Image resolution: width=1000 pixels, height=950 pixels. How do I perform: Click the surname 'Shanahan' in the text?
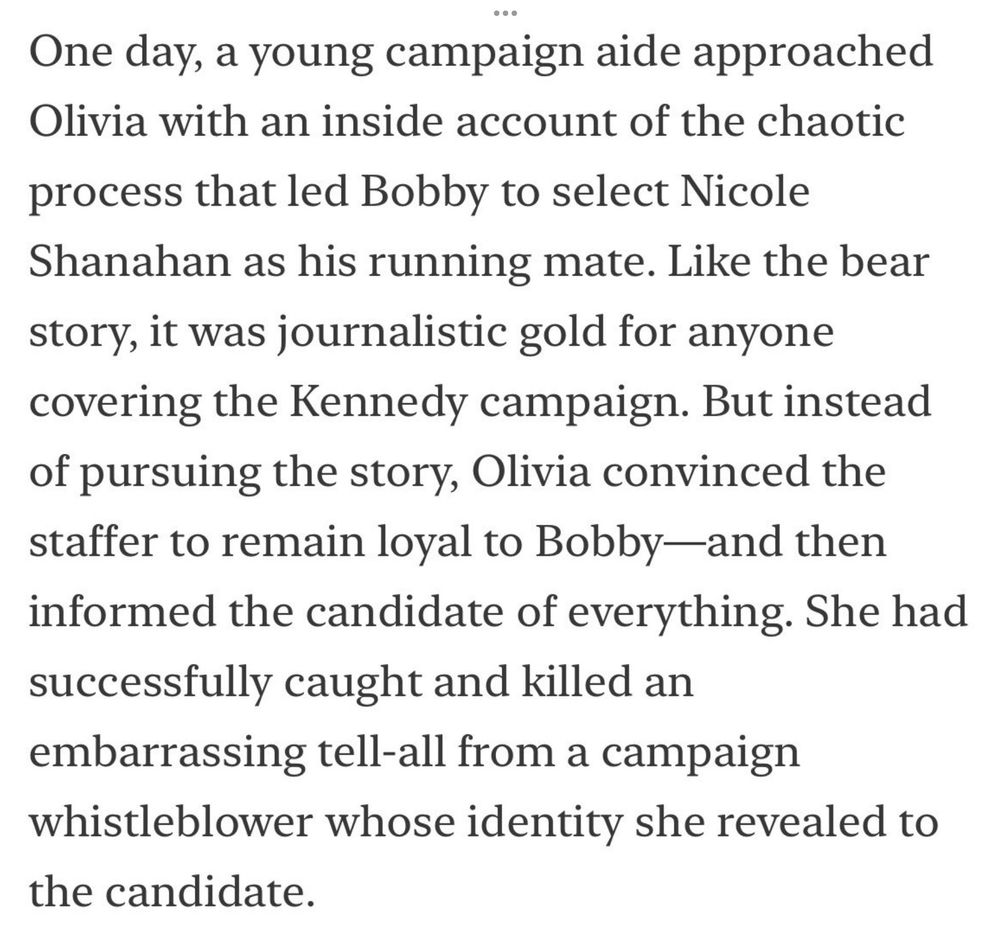(129, 261)
